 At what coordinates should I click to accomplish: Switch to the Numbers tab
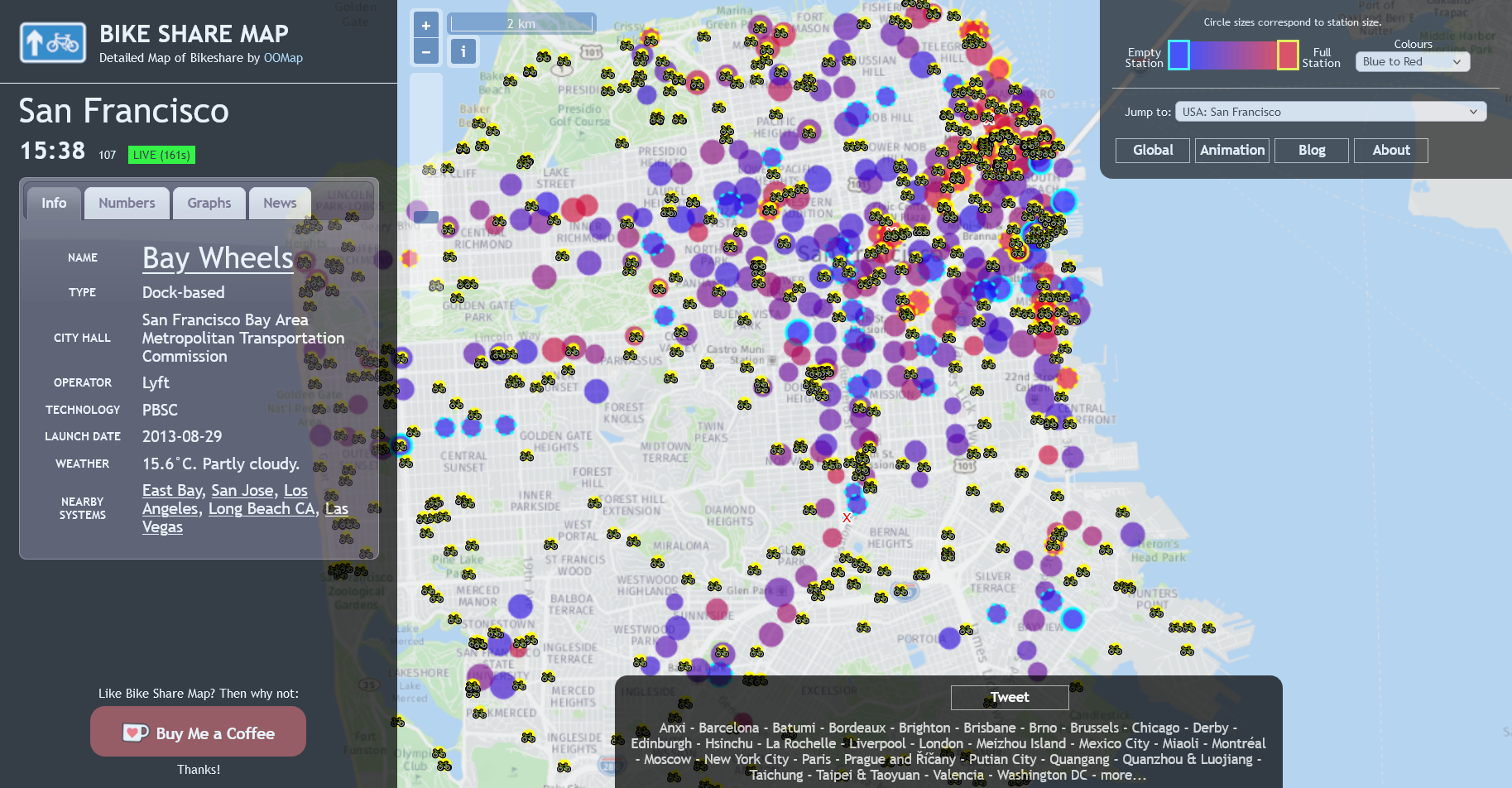tap(127, 203)
